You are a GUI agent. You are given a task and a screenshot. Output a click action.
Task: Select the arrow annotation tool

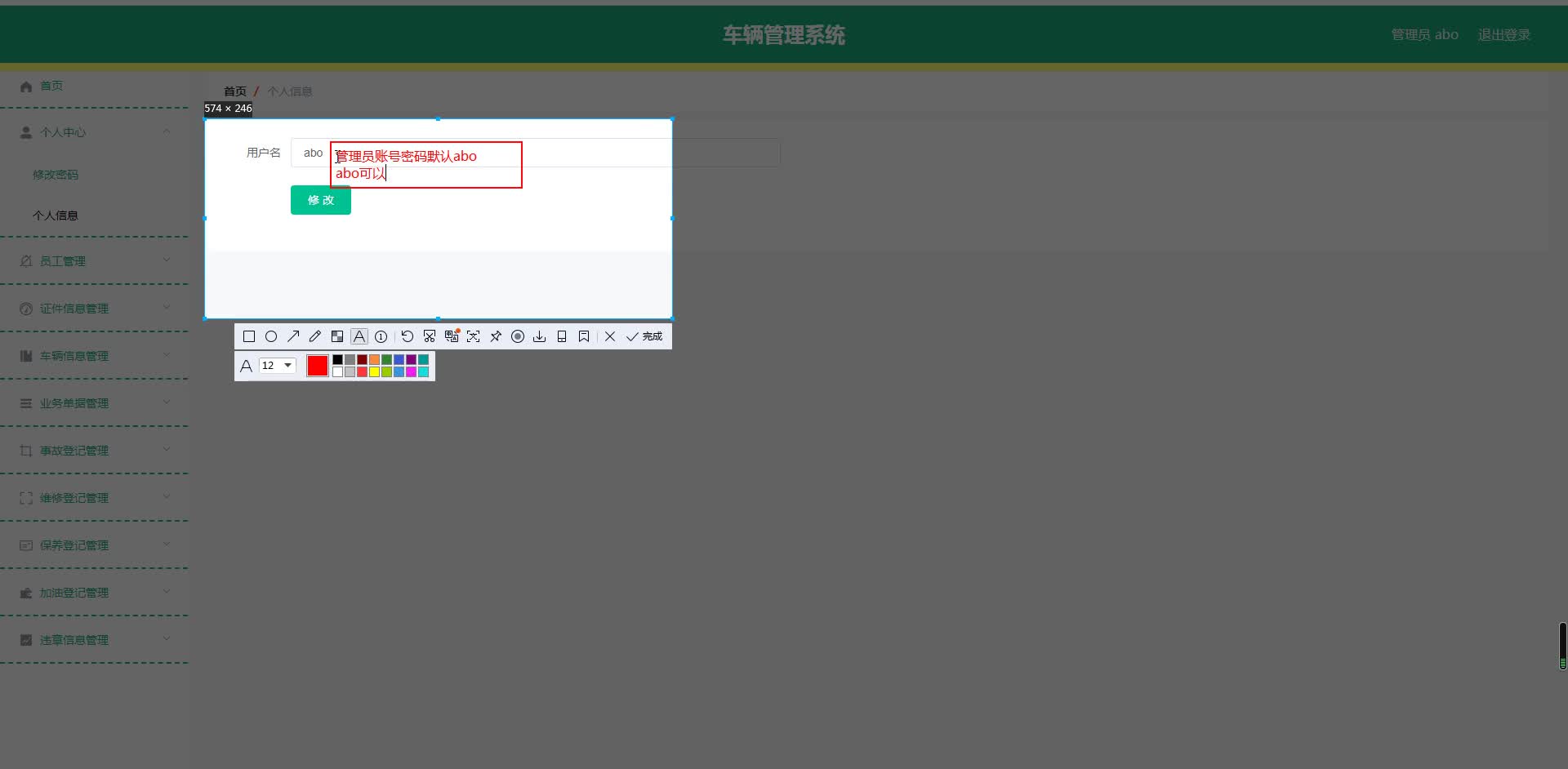(x=293, y=336)
